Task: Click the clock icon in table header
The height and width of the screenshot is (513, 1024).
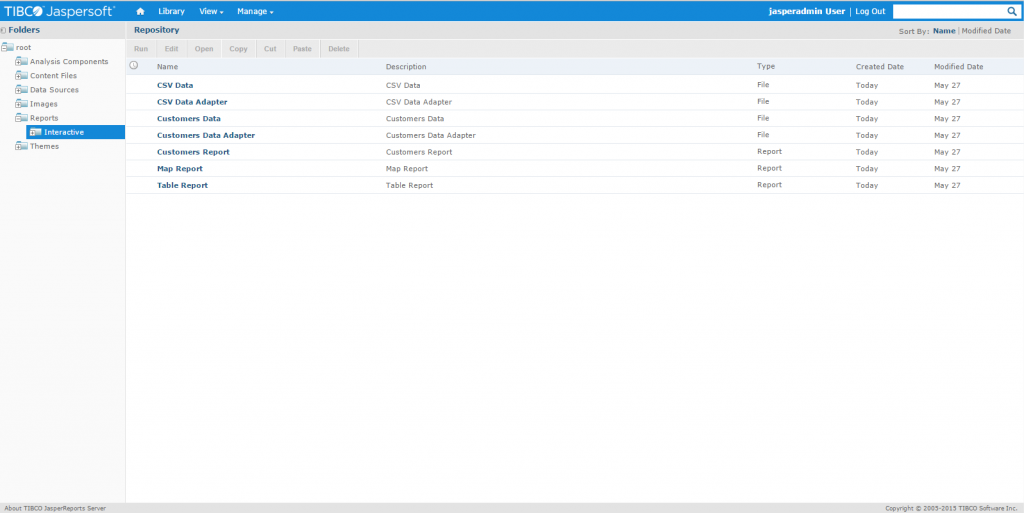Action: 134,65
